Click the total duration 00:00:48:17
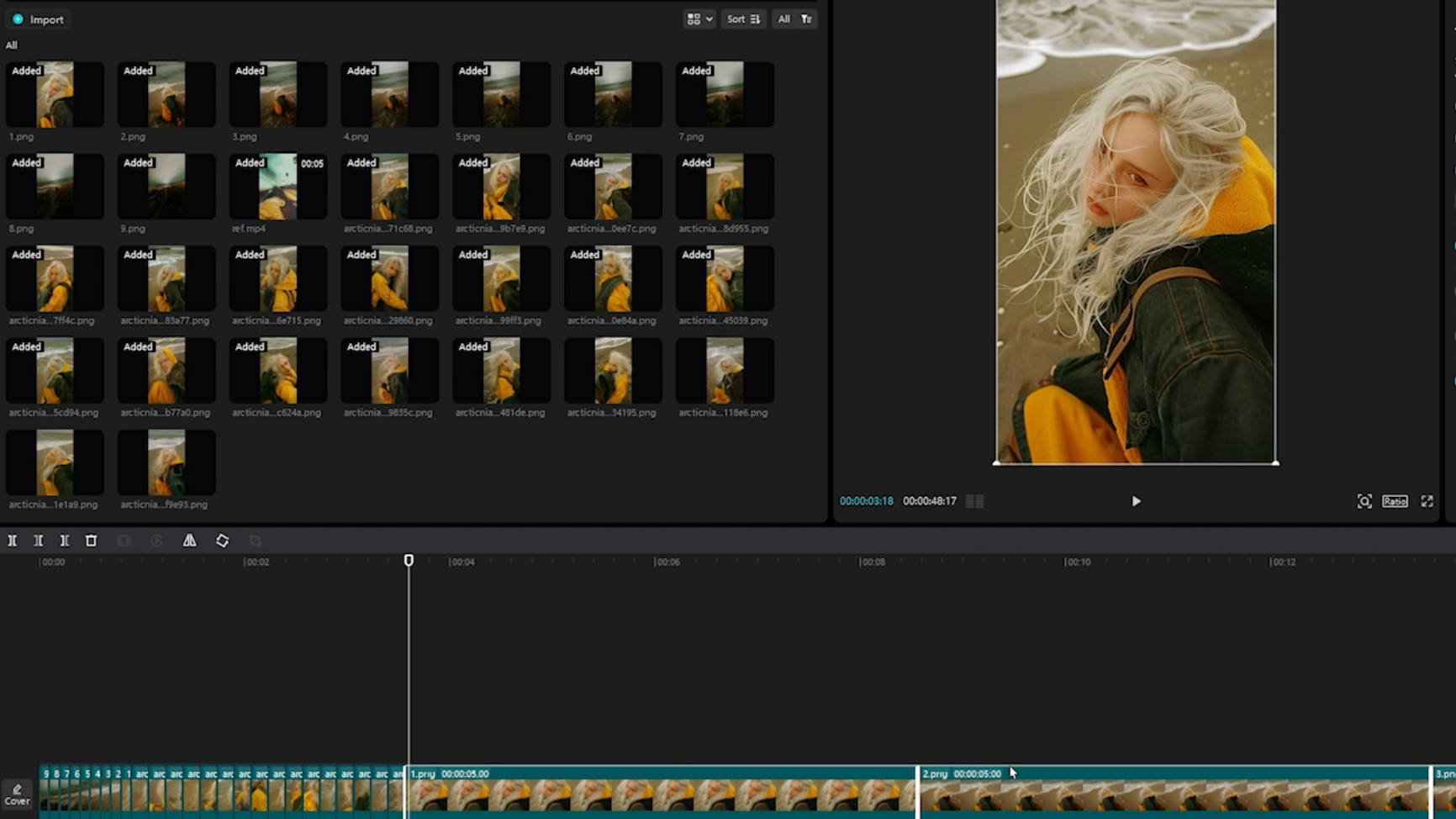The height and width of the screenshot is (819, 1456). tap(930, 501)
